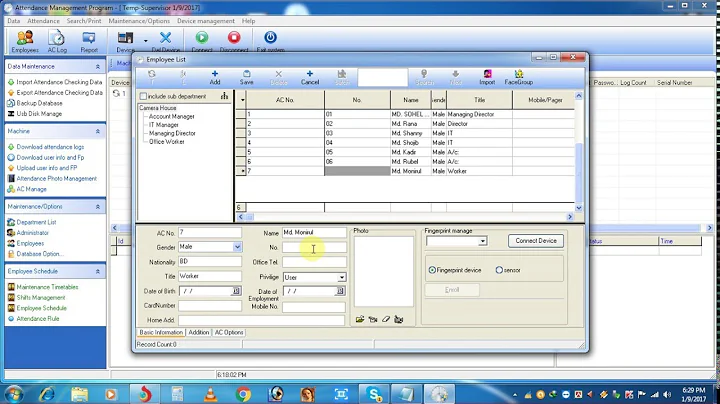Image resolution: width=720 pixels, height=404 pixels.
Task: Click the Connect Device button
Action: [x=536, y=241]
